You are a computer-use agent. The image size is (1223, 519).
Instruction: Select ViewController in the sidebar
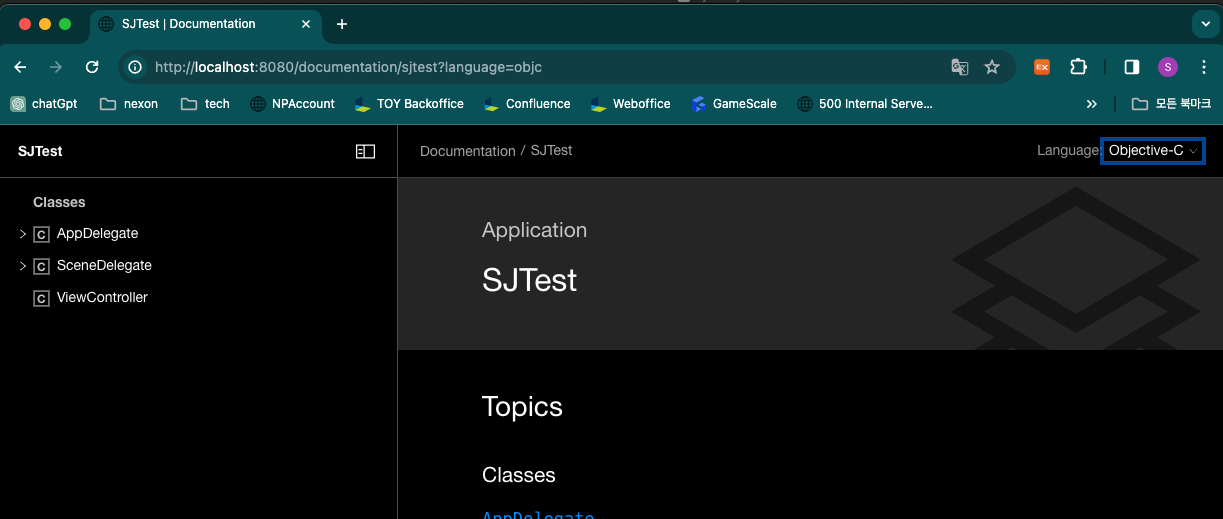coord(102,298)
